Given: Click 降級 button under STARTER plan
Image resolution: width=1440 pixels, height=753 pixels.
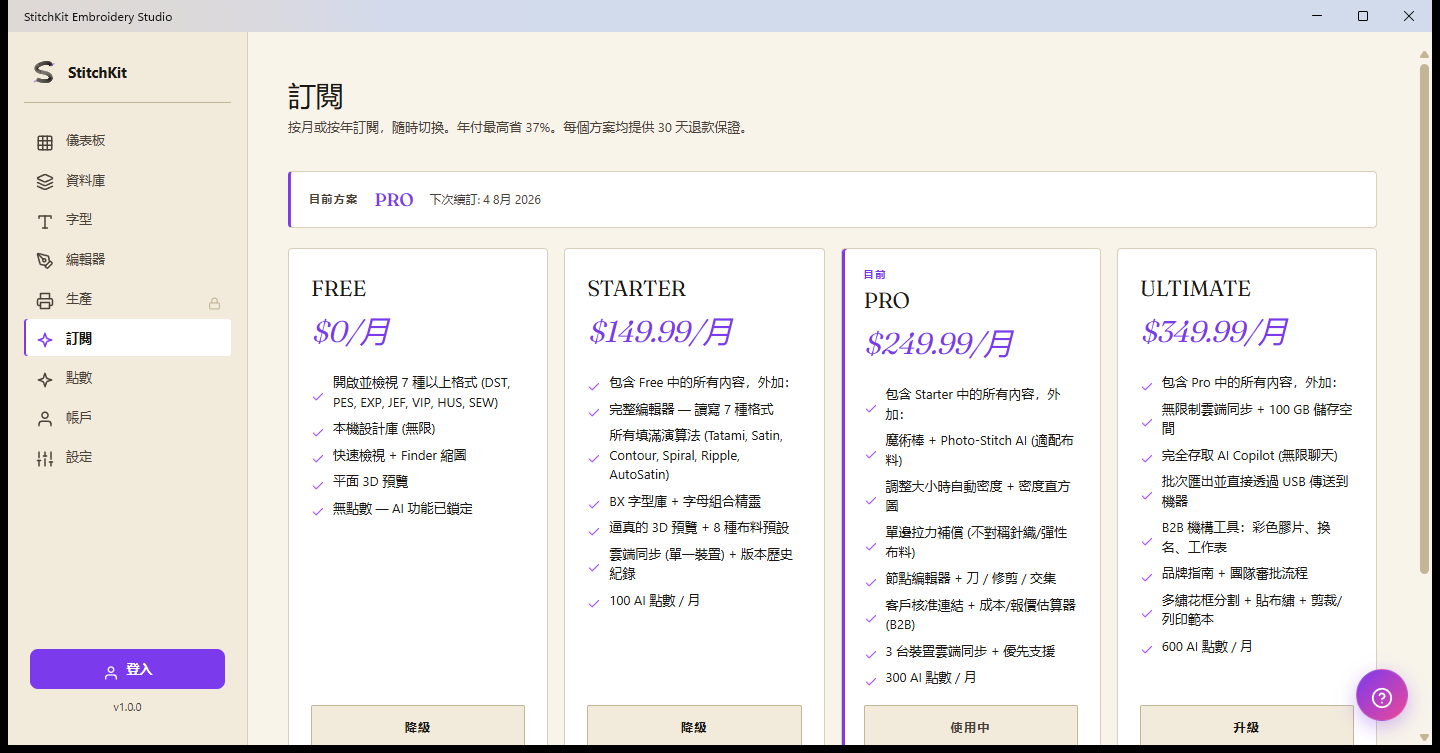Looking at the screenshot, I should (x=694, y=726).
